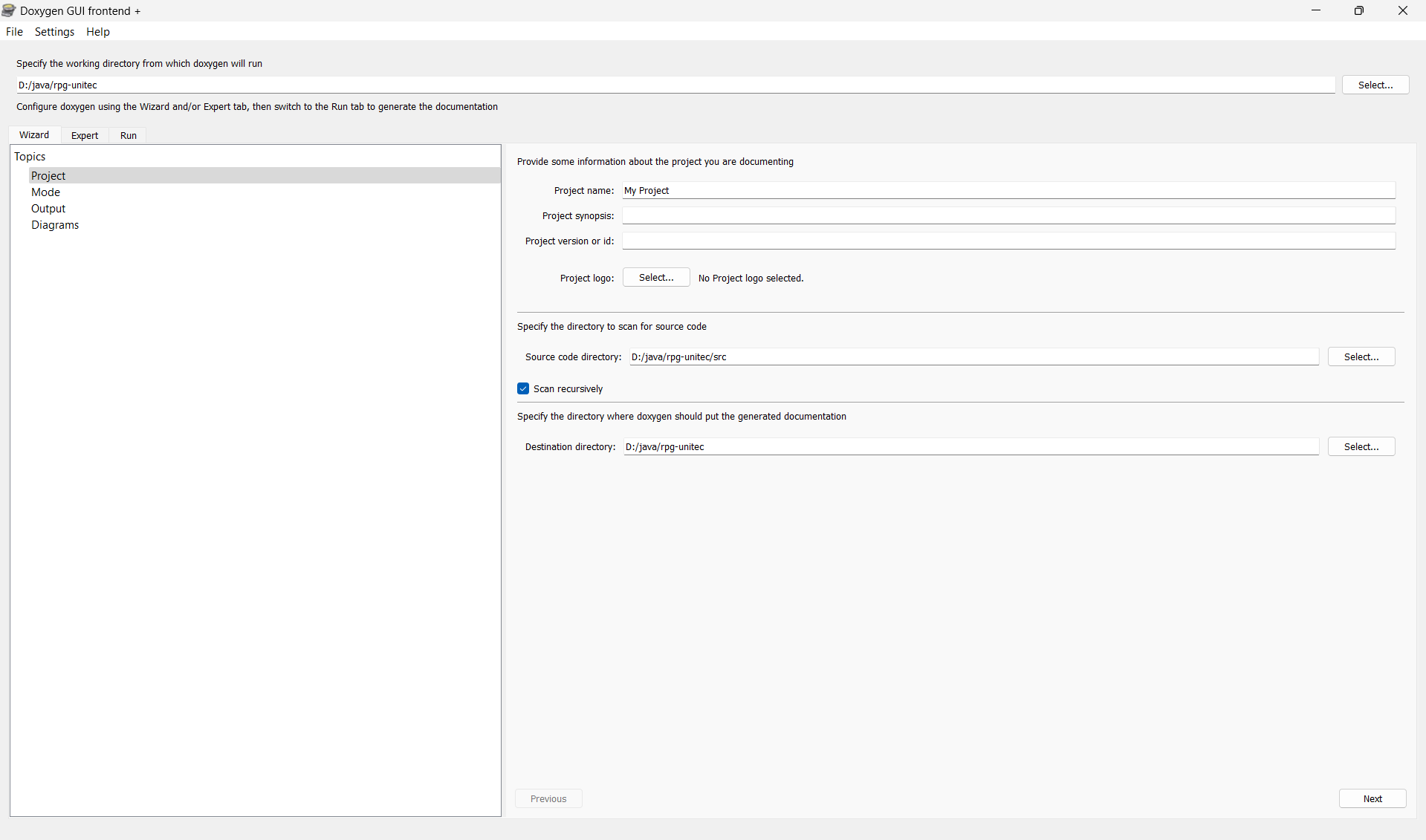The width and height of the screenshot is (1426, 840).
Task: Choose a Project logo via Select button
Action: point(656,277)
